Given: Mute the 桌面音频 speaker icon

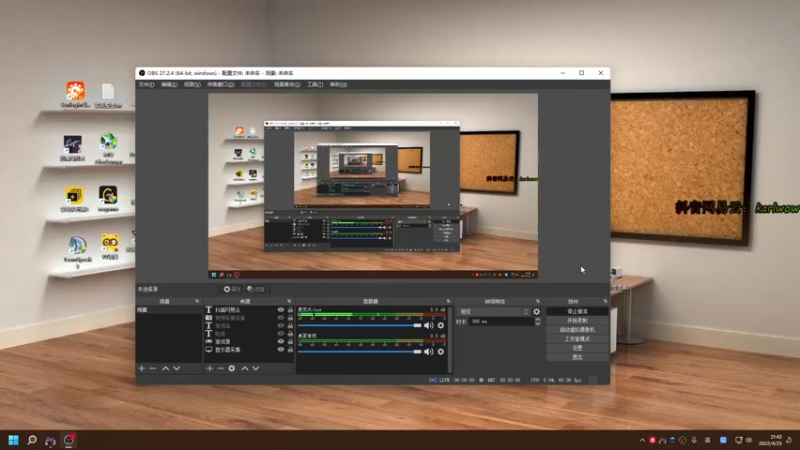Looking at the screenshot, I should tap(429, 352).
